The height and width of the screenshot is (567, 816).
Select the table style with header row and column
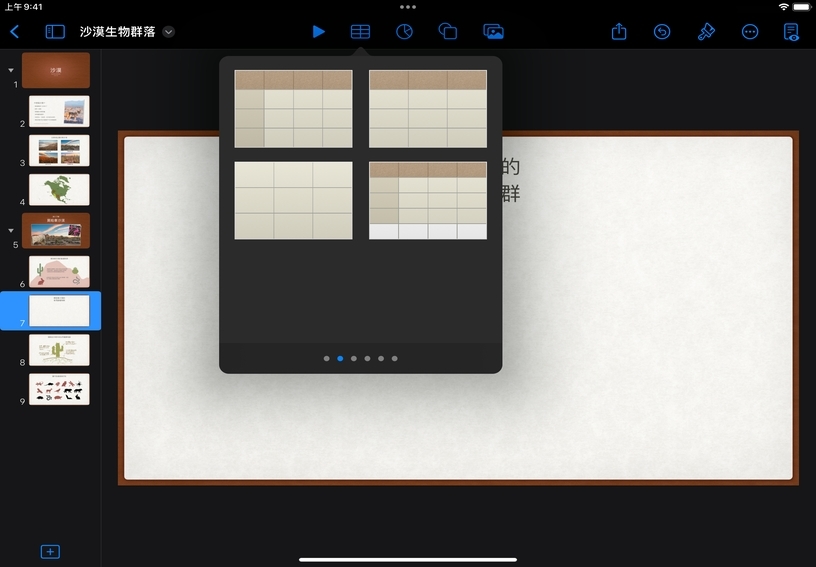293,109
